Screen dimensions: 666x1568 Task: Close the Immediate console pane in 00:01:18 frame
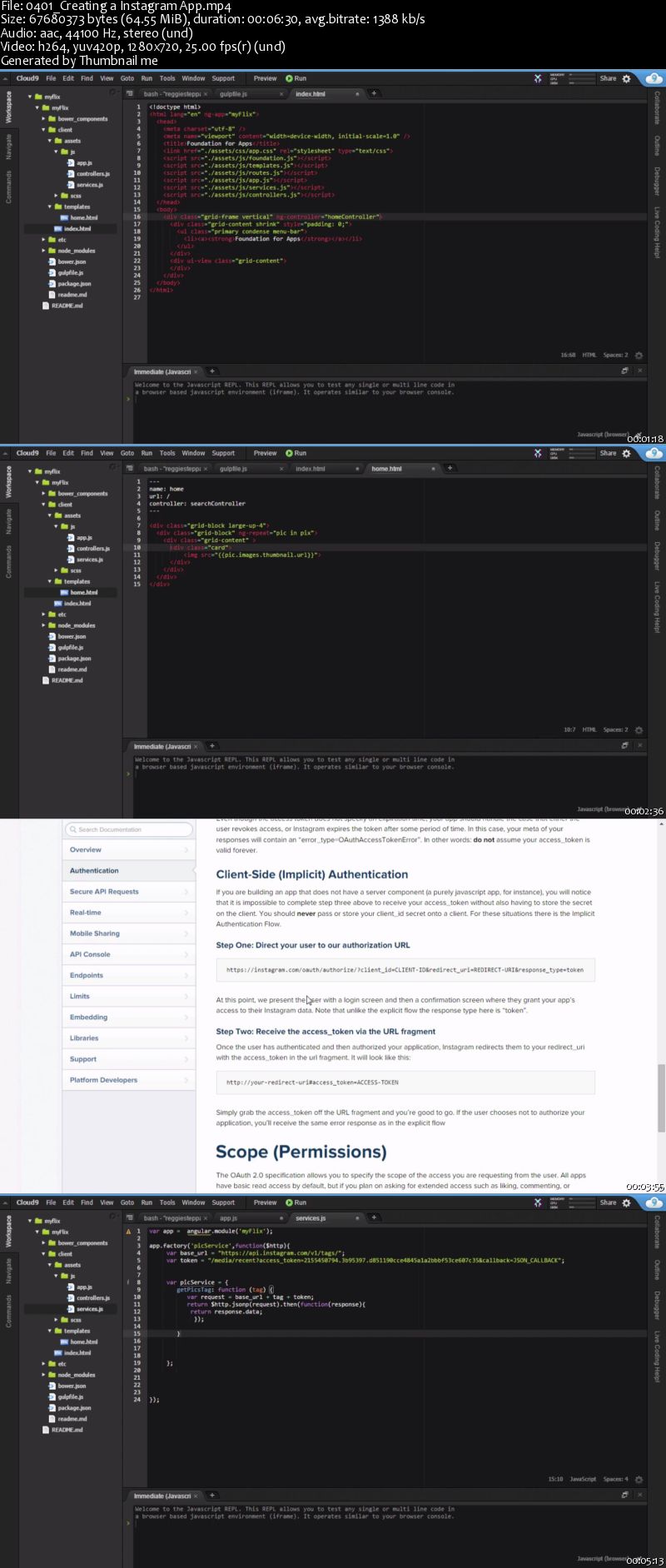[639, 371]
